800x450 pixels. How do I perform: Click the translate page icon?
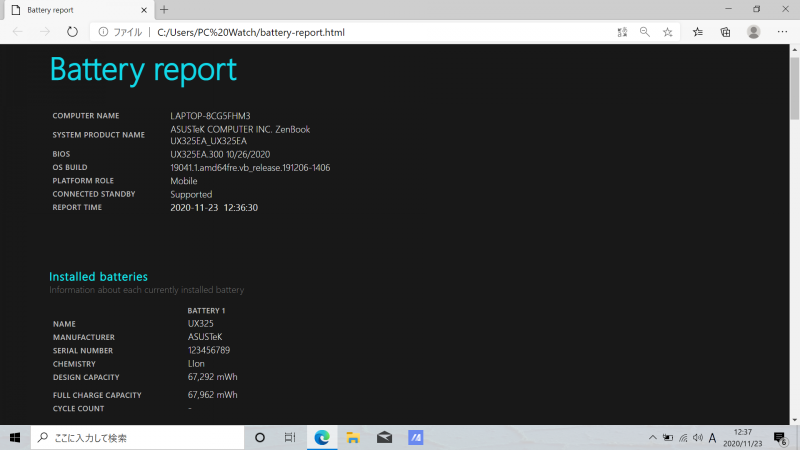(622, 32)
